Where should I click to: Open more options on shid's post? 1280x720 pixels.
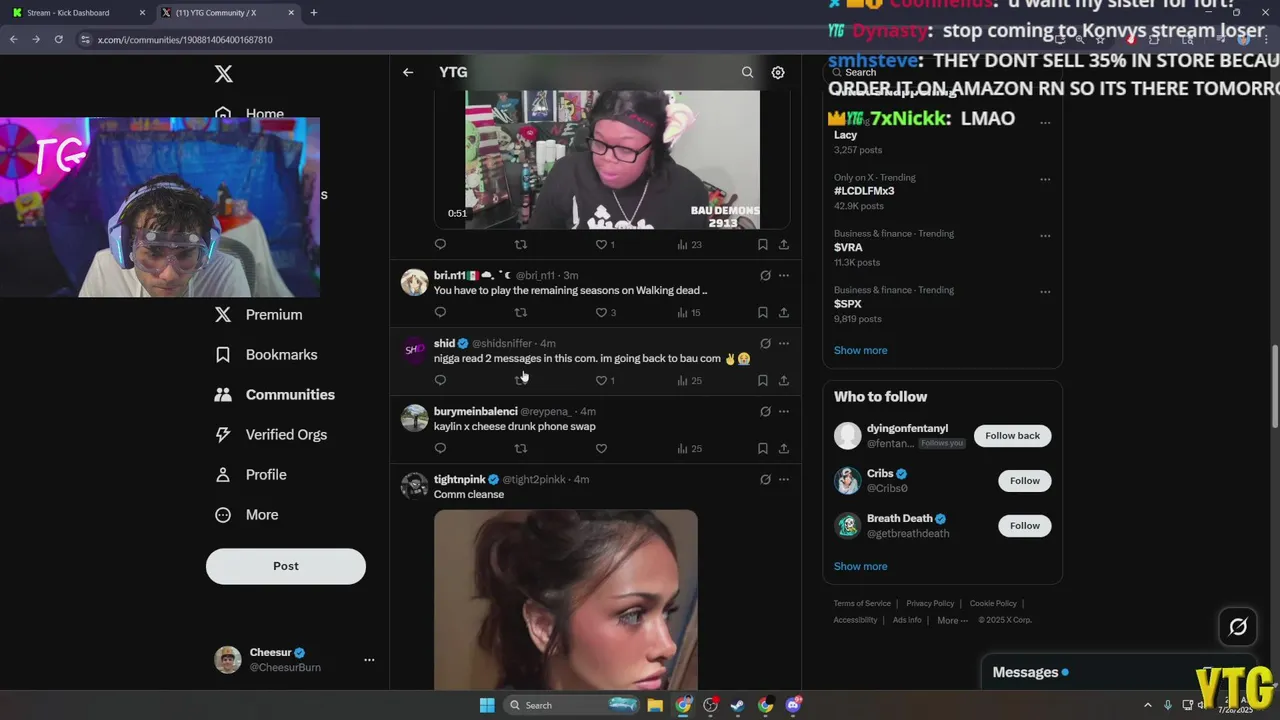784,343
